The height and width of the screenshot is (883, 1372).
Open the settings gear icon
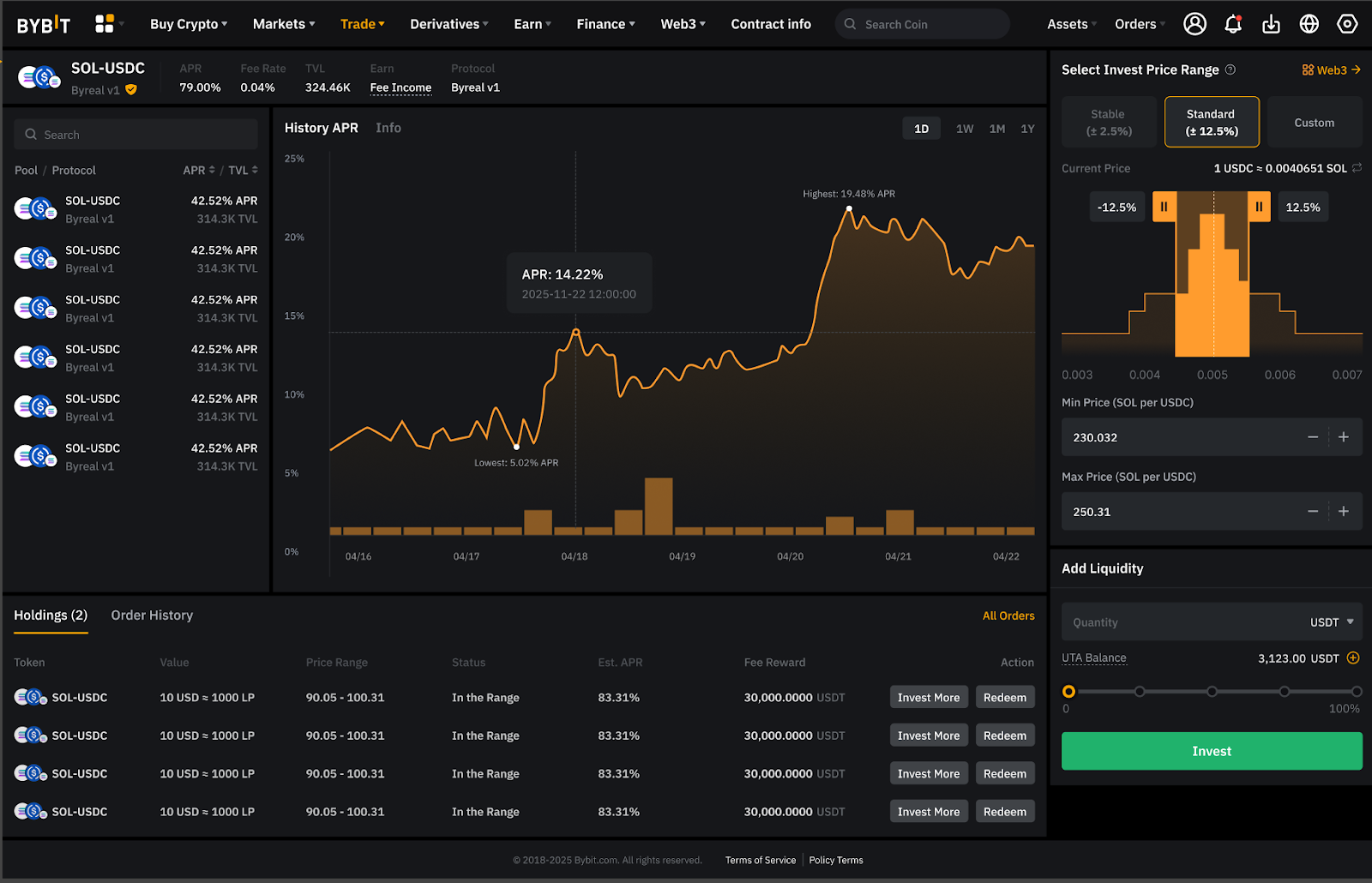point(1346,23)
